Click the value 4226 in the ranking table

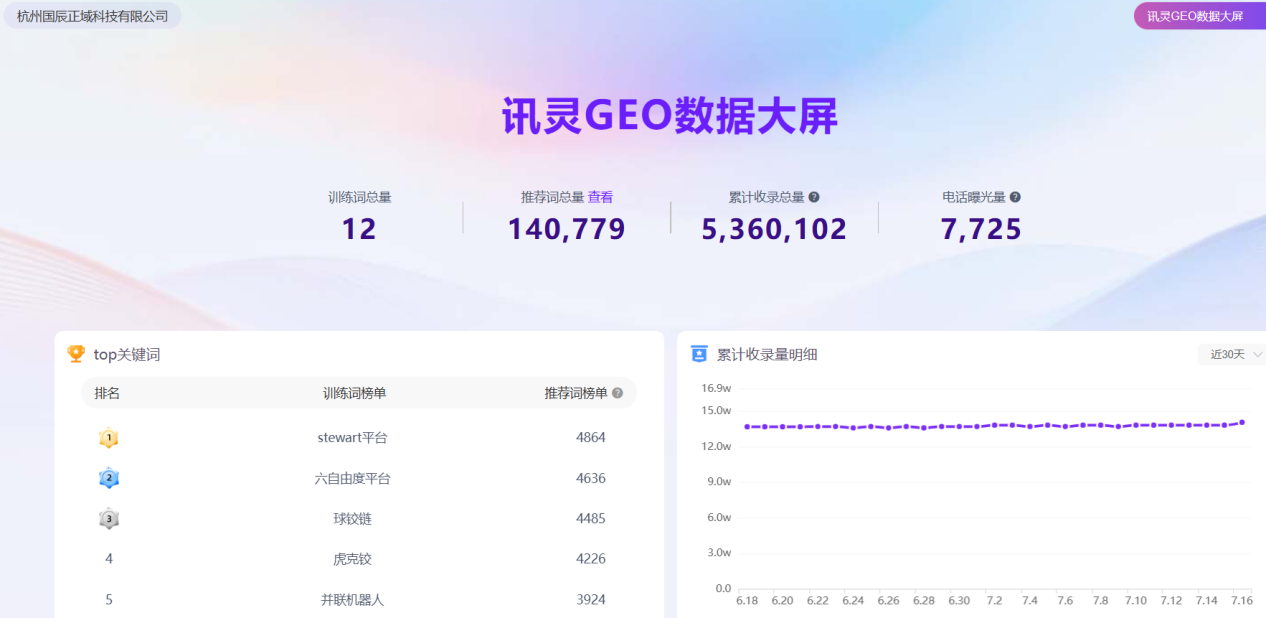(591, 559)
